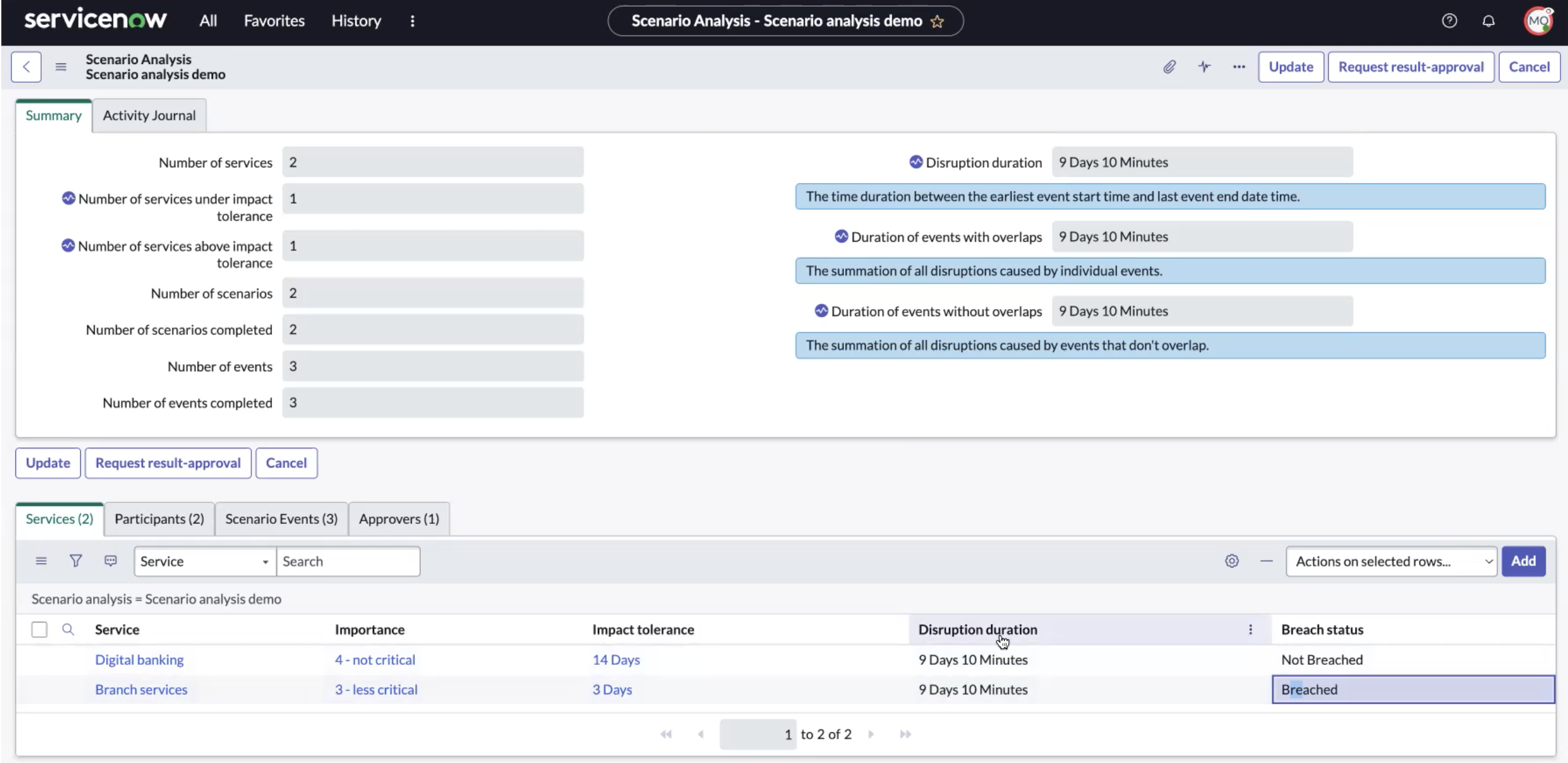Open the help icon in top bar

coord(1449,21)
